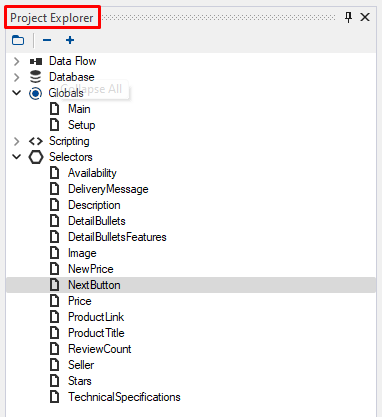This screenshot has width=382, height=417.
Task: Expand all nodes with the plus icon
Action: pyautogui.click(x=70, y=40)
